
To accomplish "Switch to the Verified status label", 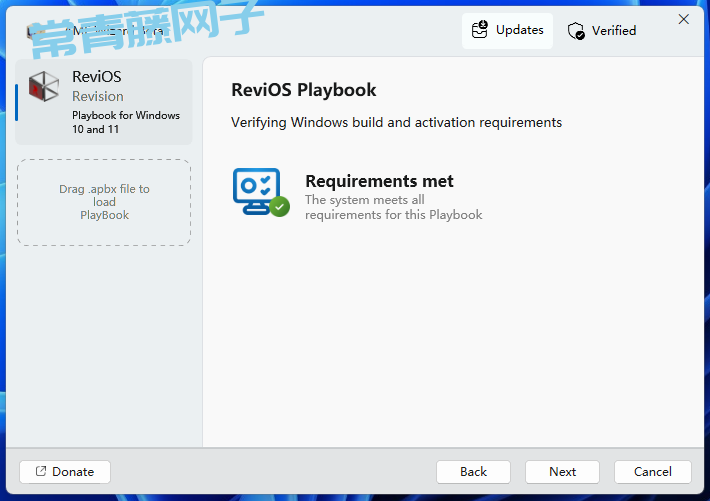I will (614, 31).
